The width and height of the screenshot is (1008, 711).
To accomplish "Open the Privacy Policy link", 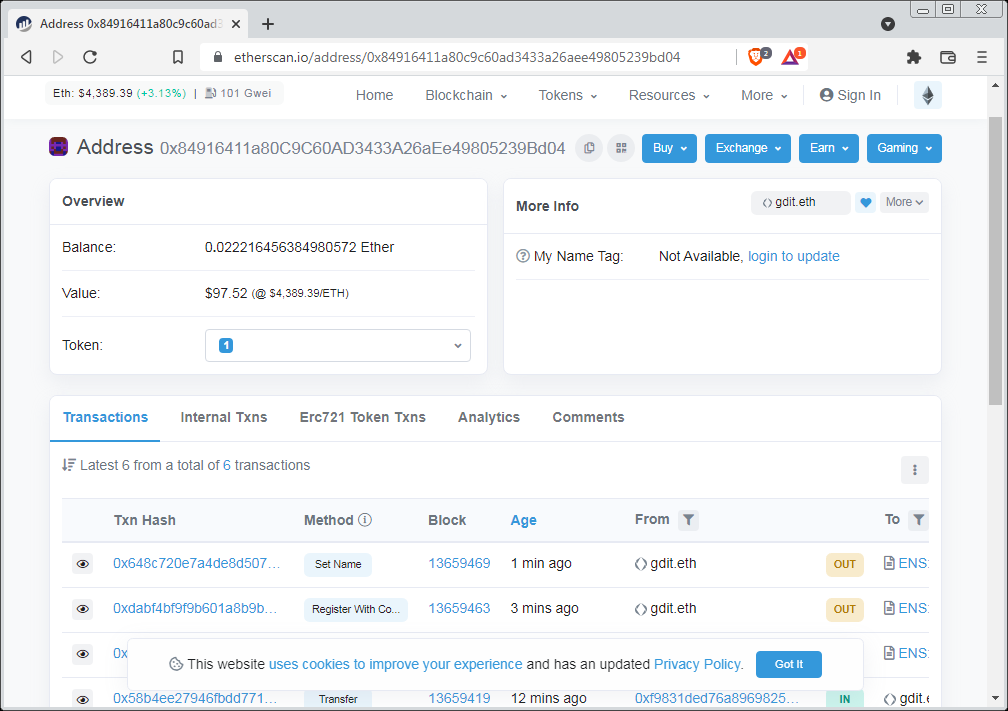I will (698, 664).
